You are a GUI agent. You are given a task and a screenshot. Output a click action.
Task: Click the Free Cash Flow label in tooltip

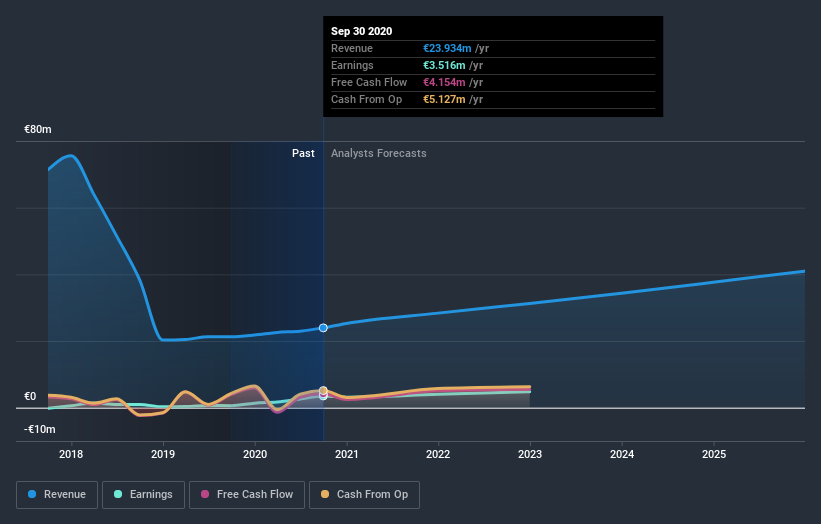[x=369, y=82]
